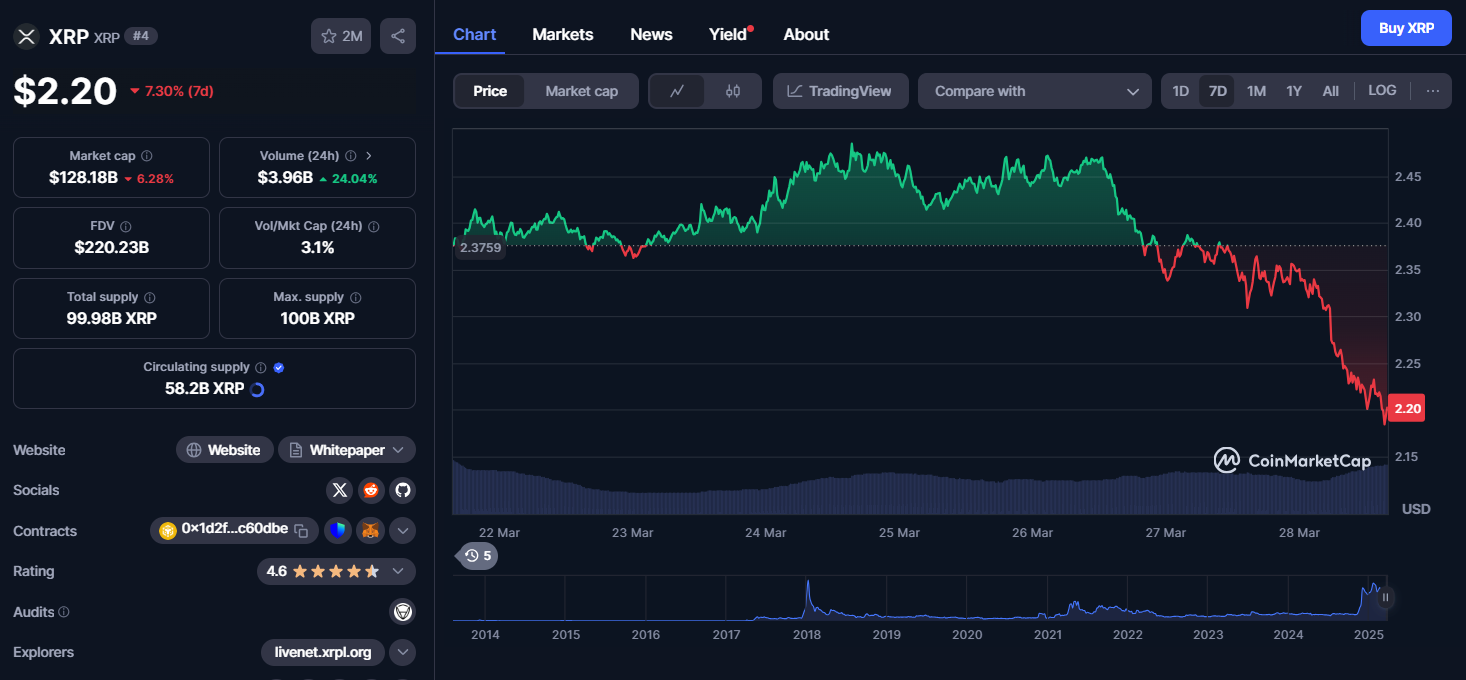
Task: Click the $128.18B market cap value
Action: (x=83, y=178)
